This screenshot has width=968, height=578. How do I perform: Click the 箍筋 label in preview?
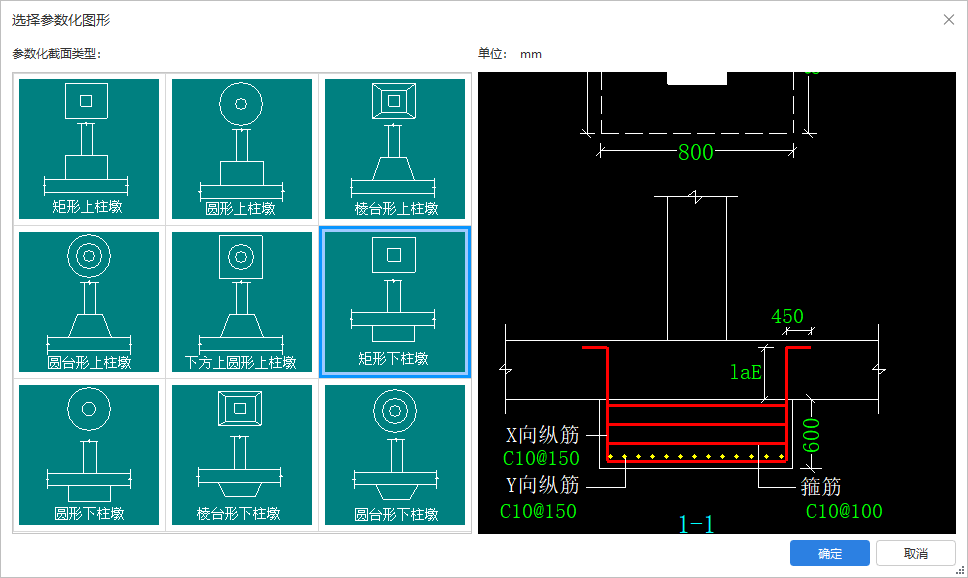[x=821, y=487]
